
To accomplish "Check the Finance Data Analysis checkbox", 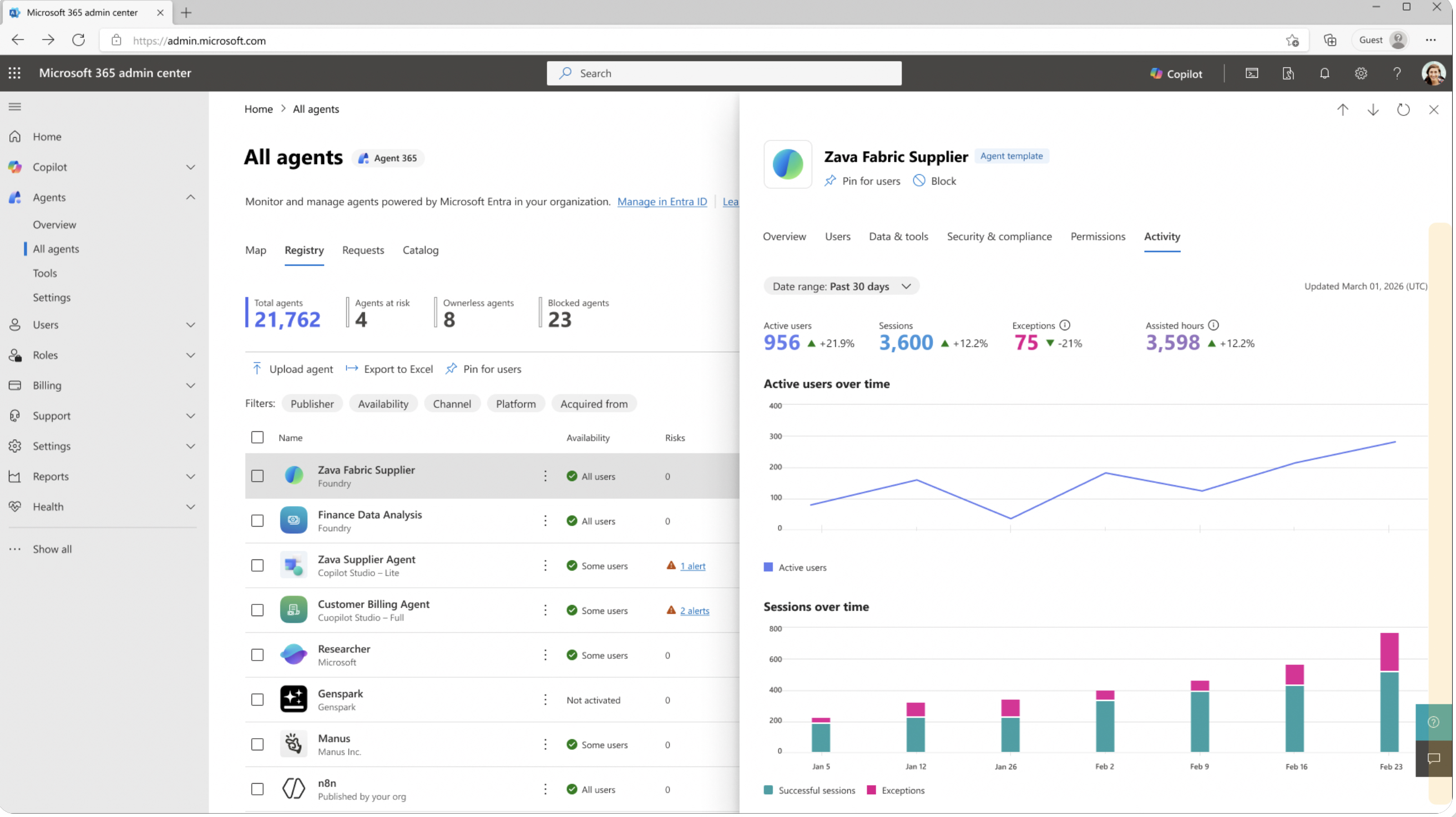I will 257,521.
